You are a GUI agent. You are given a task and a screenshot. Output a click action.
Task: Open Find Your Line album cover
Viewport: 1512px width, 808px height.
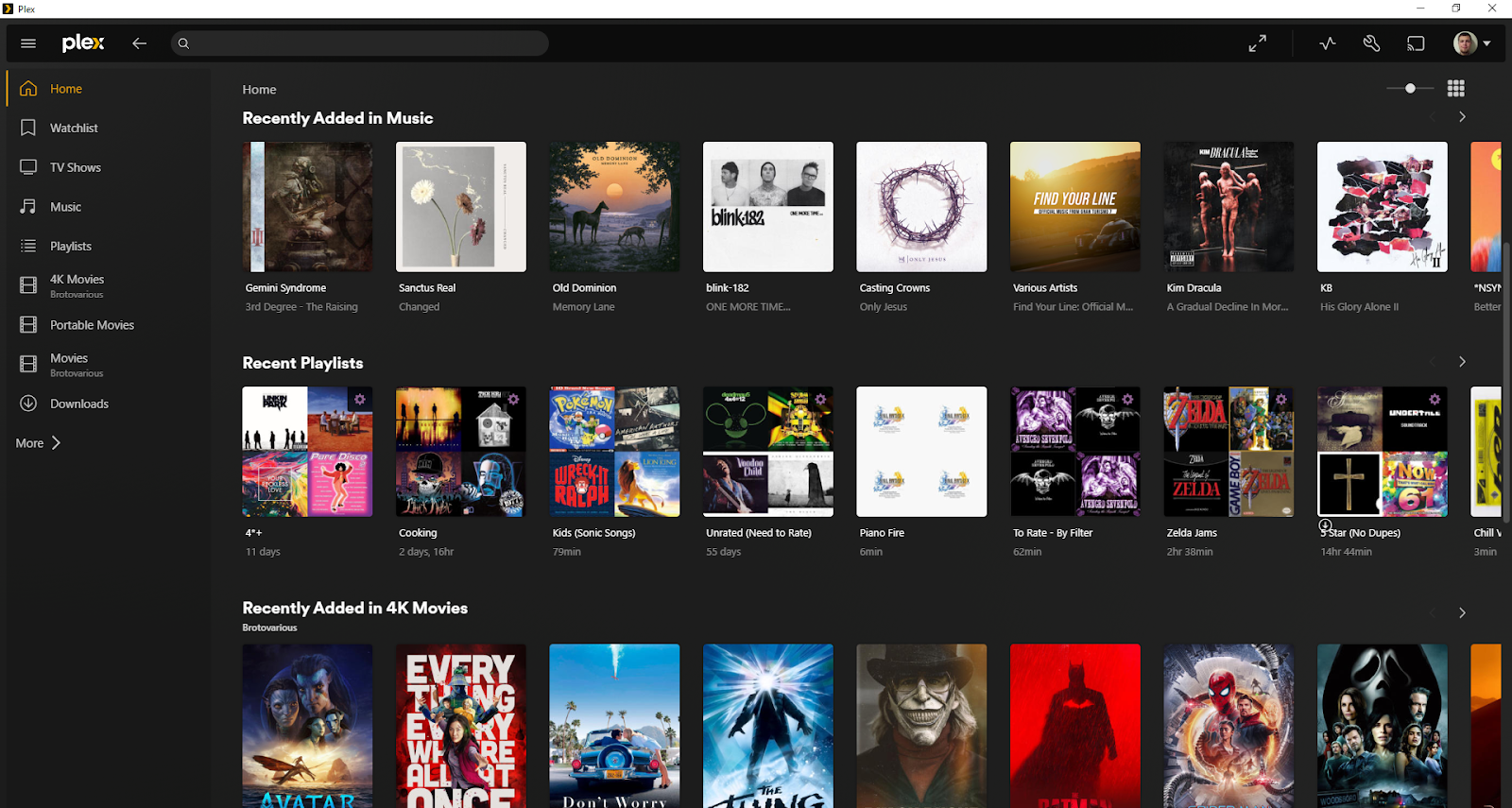click(1075, 207)
